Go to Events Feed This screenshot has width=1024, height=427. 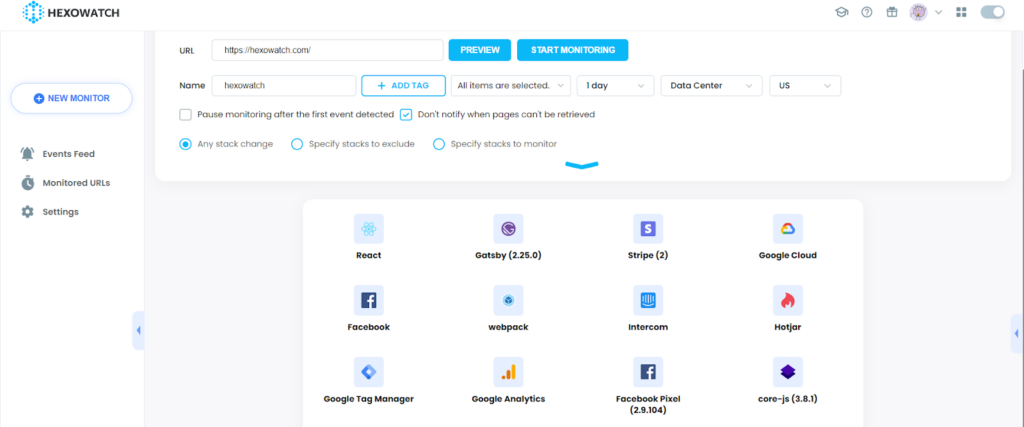69,154
